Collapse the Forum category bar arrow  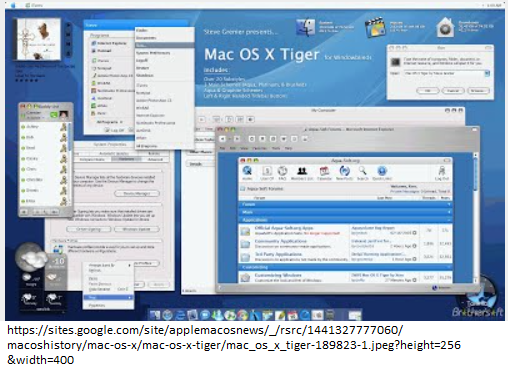tap(449, 204)
